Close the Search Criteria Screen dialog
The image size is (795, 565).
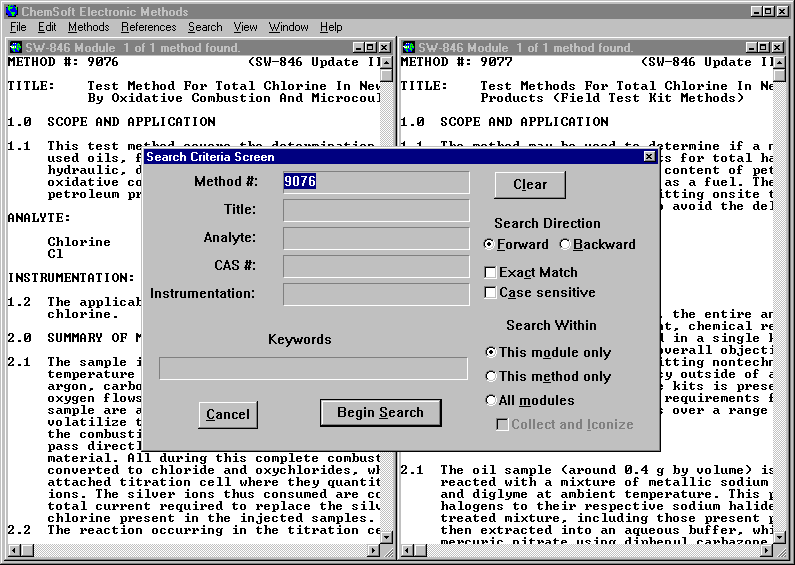click(x=649, y=156)
